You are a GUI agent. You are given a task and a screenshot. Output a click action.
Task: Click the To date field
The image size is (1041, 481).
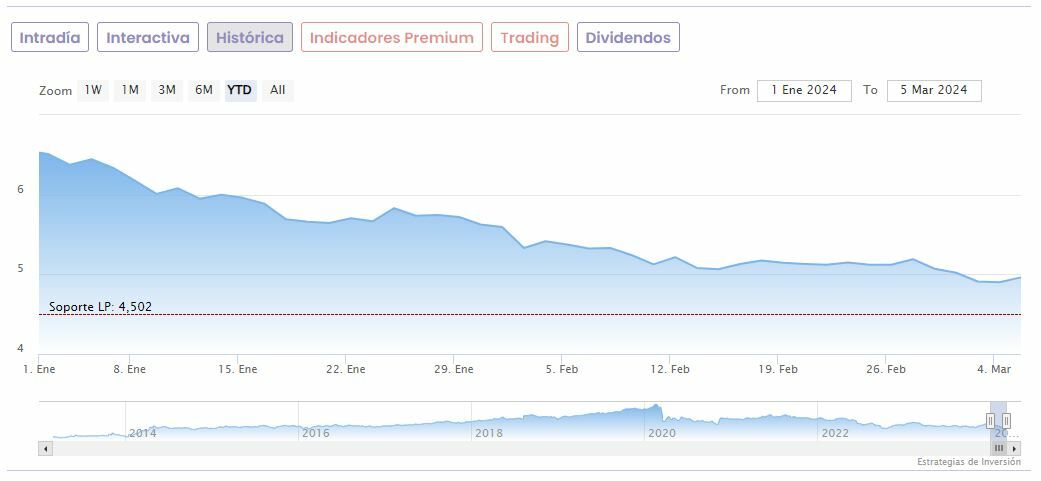point(933,90)
